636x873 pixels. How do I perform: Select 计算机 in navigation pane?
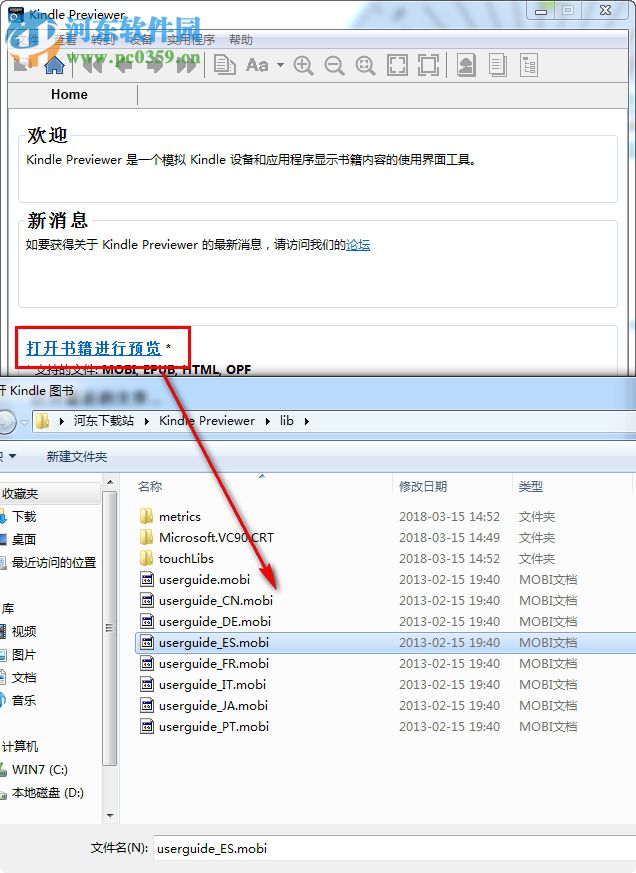point(20,747)
